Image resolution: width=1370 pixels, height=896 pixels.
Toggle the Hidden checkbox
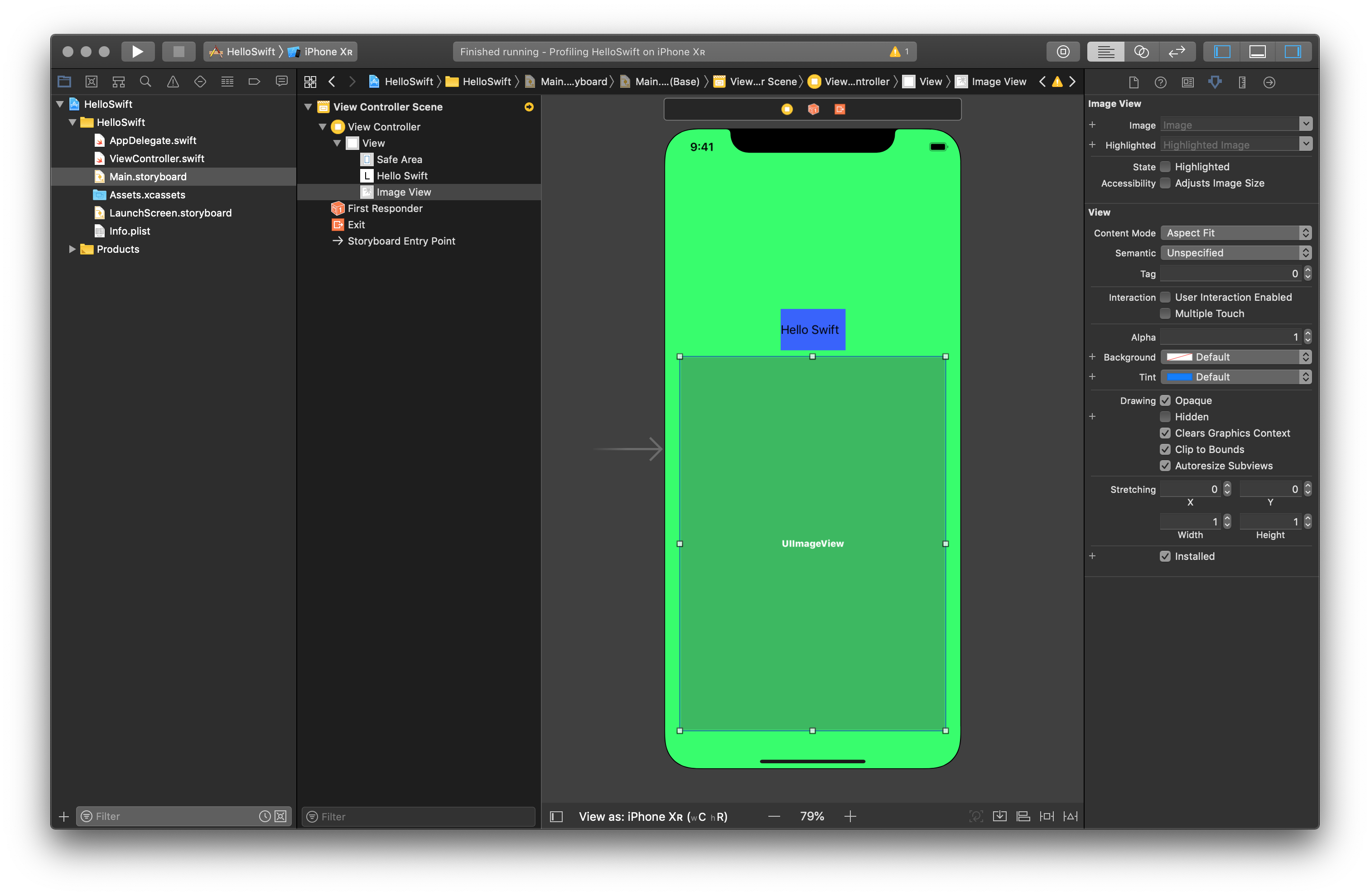(1165, 417)
